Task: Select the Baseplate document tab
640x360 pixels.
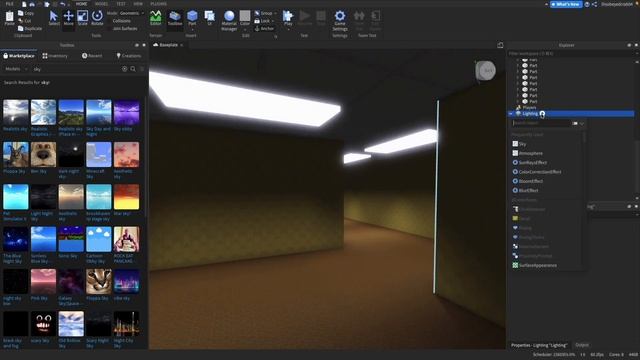Action: pos(169,45)
